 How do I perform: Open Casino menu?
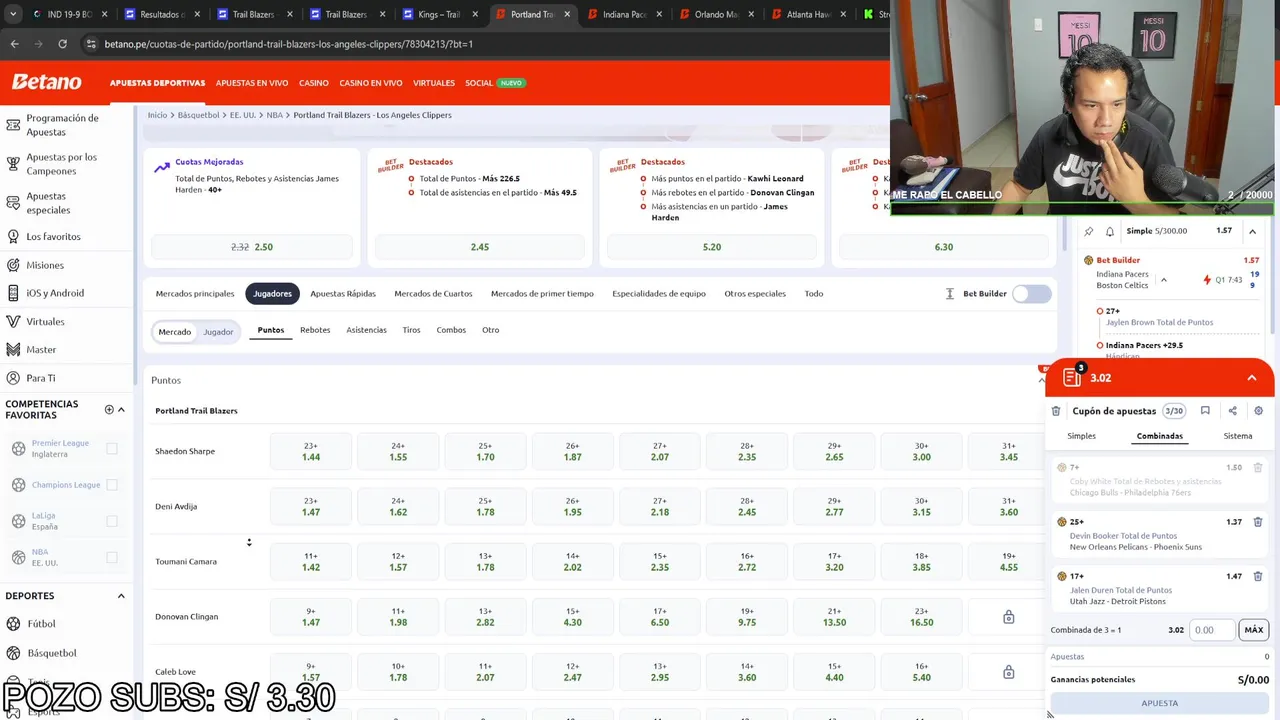(x=314, y=83)
